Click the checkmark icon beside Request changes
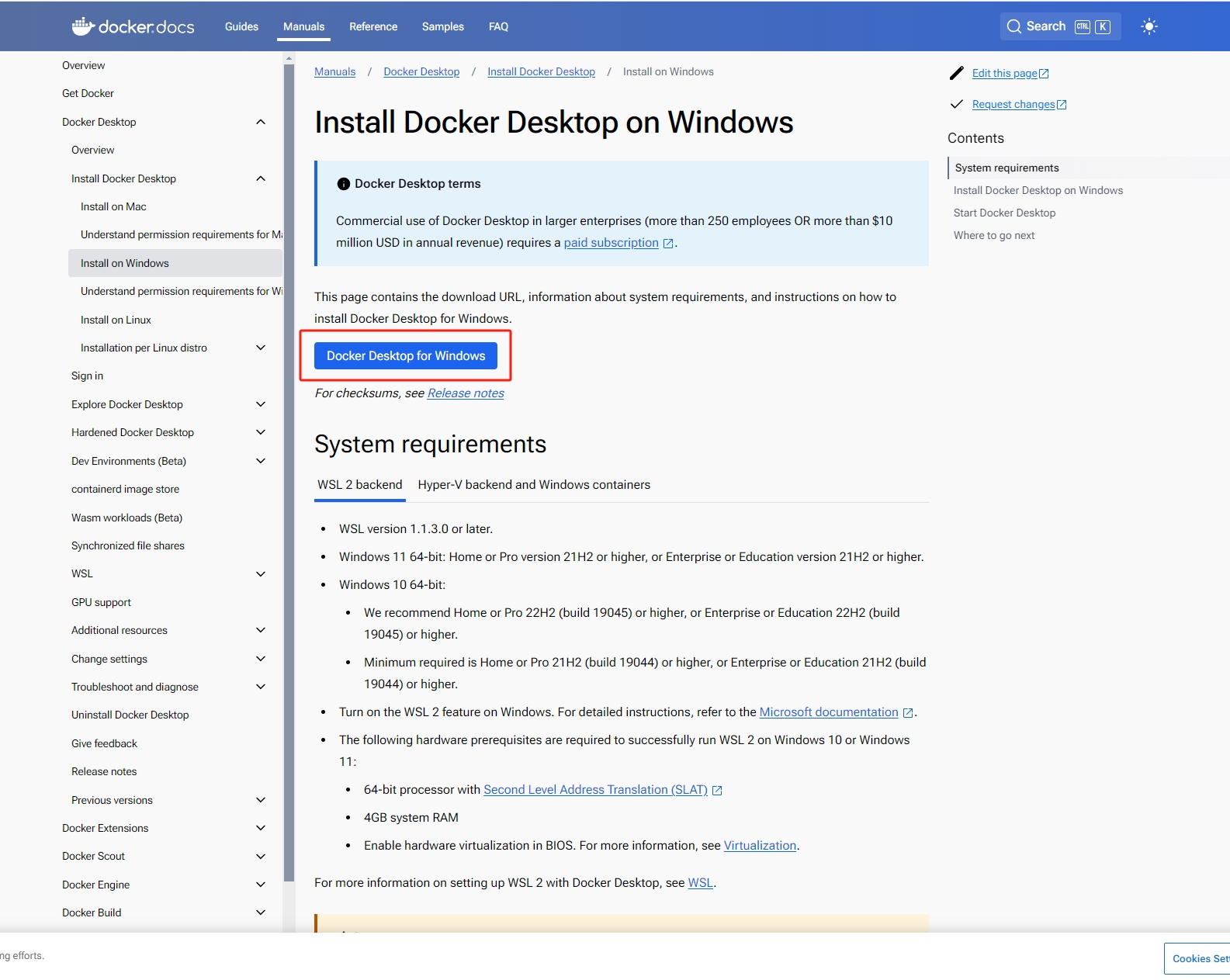This screenshot has width=1230, height=980. (x=957, y=104)
